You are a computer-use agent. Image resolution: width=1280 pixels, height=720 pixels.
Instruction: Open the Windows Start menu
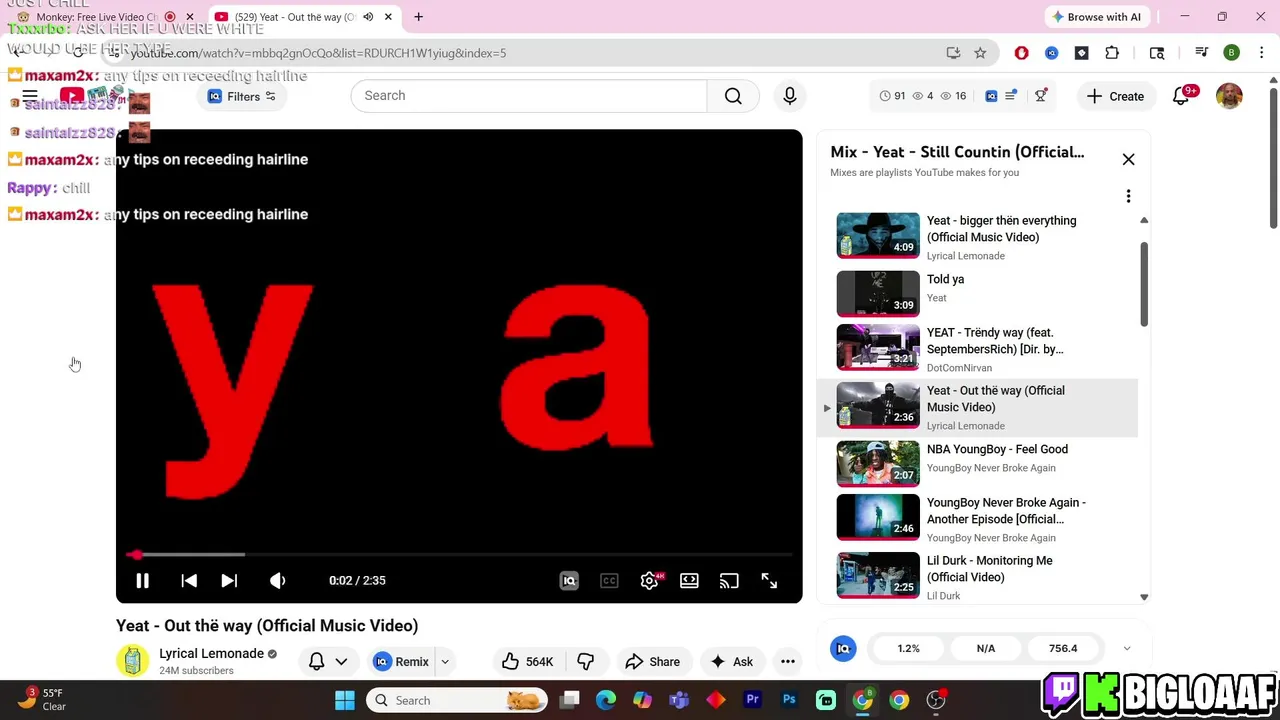[x=345, y=700]
